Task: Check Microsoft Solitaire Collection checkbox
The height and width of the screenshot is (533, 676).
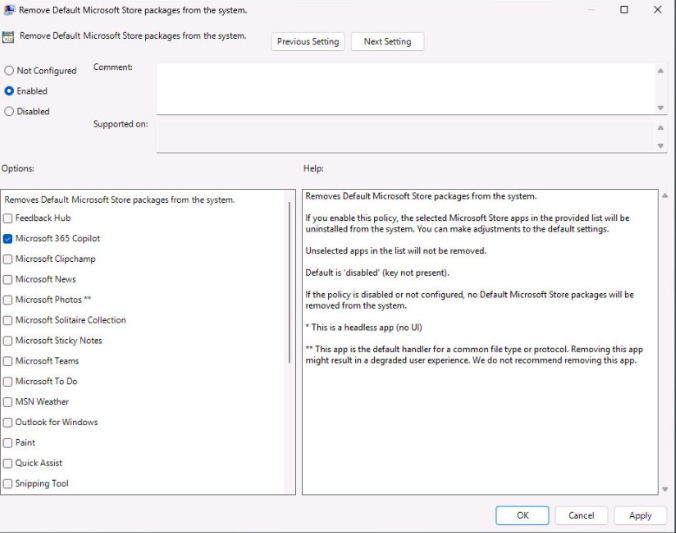Action: tap(8, 320)
